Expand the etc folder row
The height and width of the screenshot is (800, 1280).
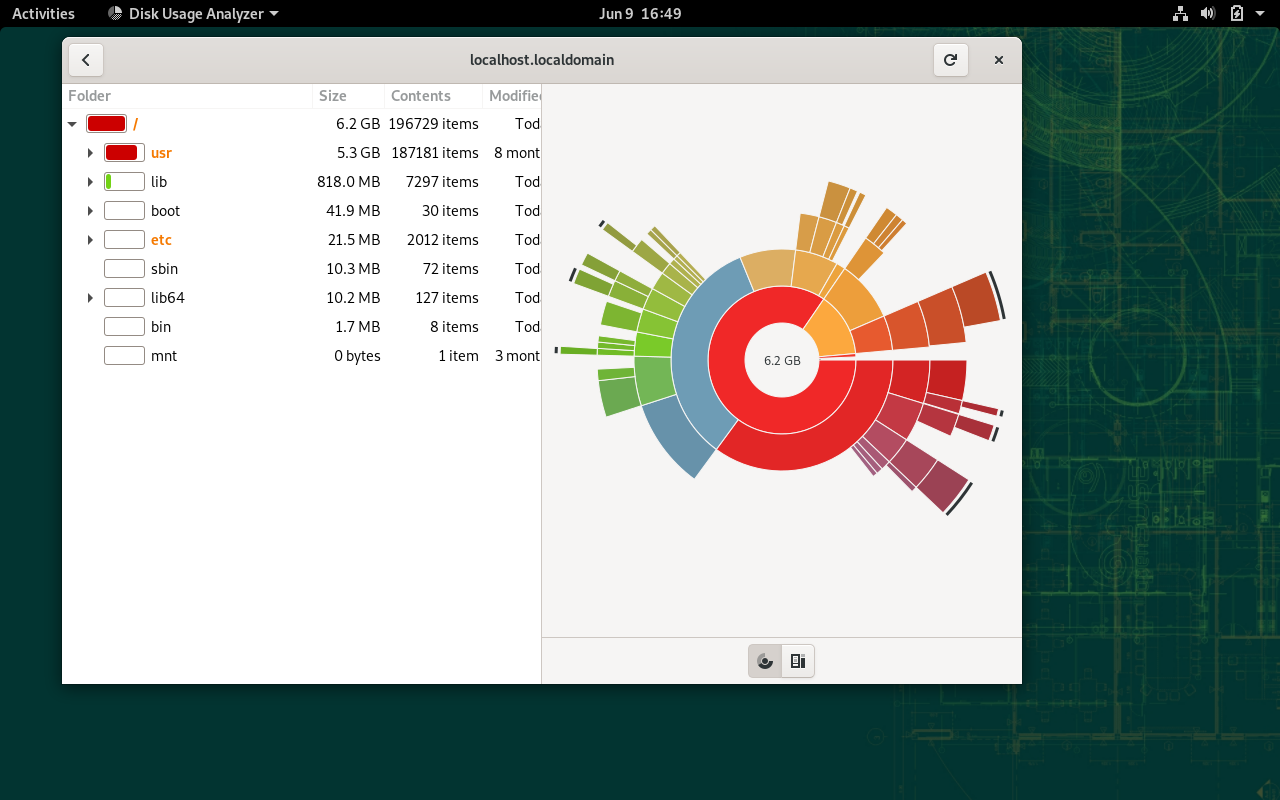pos(90,240)
